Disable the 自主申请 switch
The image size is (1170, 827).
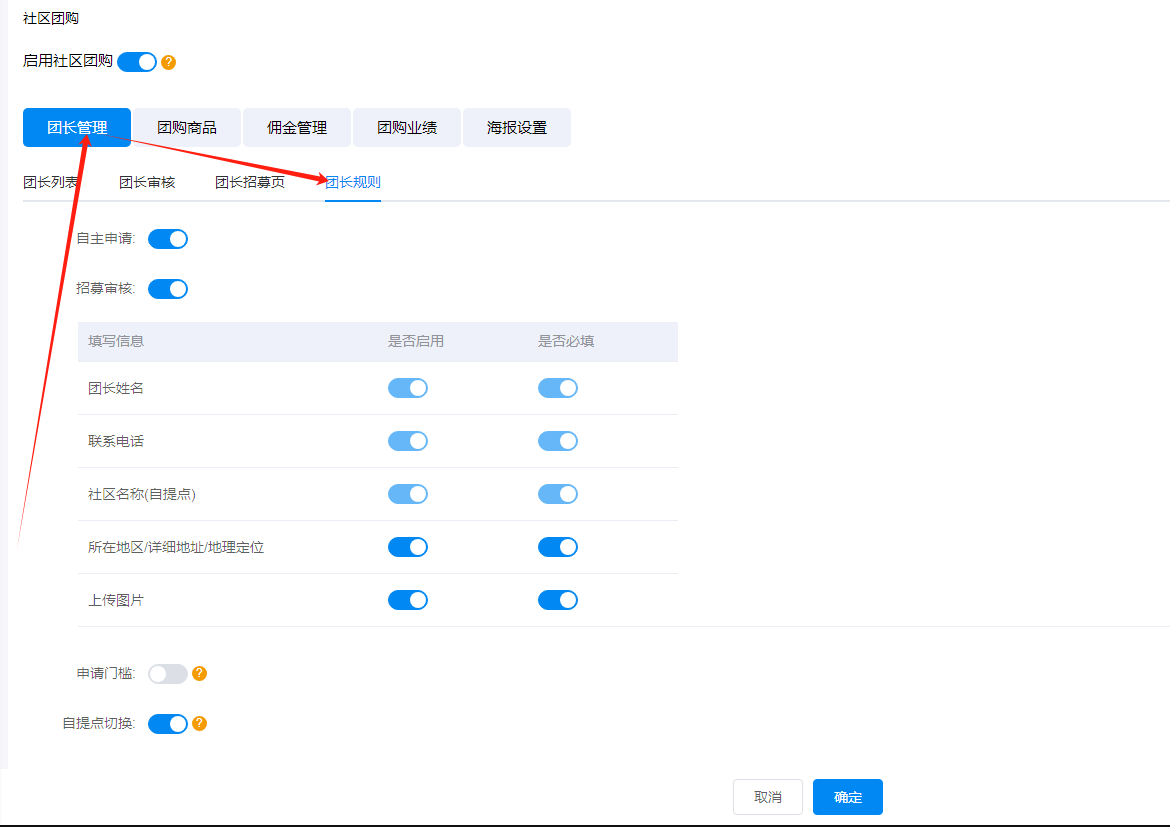(x=168, y=239)
